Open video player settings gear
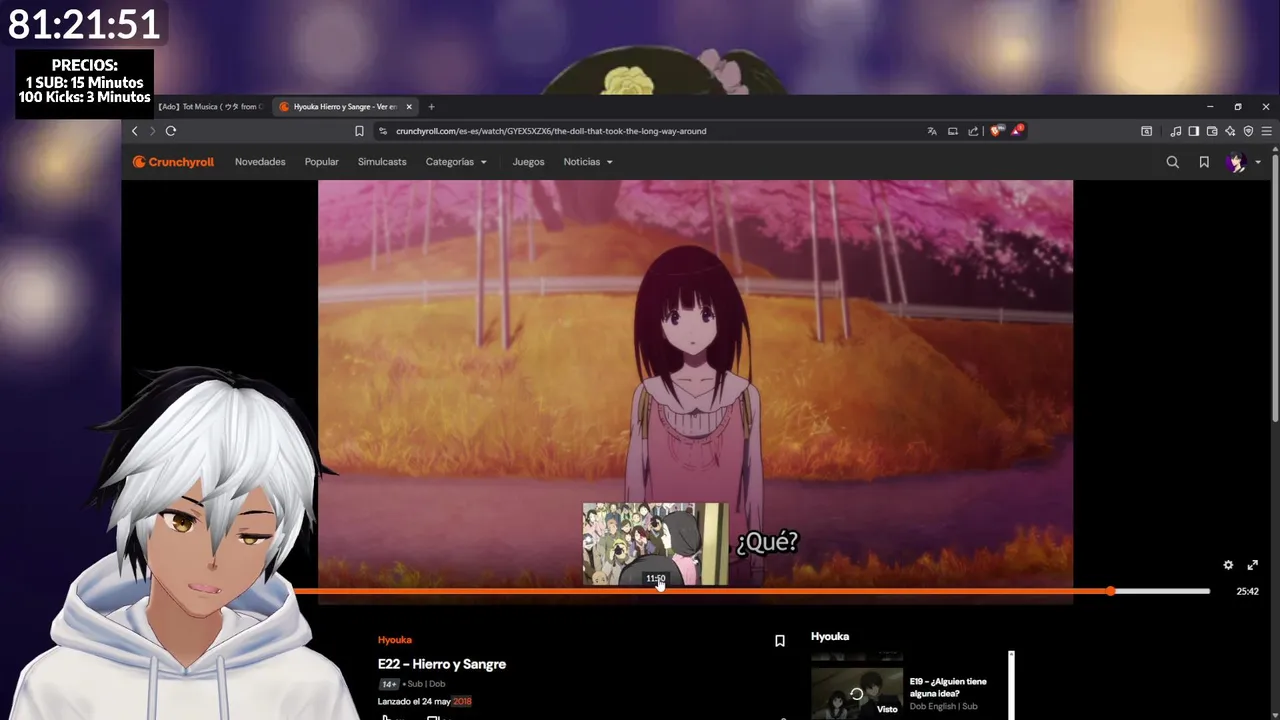The height and width of the screenshot is (720, 1280). [x=1228, y=565]
